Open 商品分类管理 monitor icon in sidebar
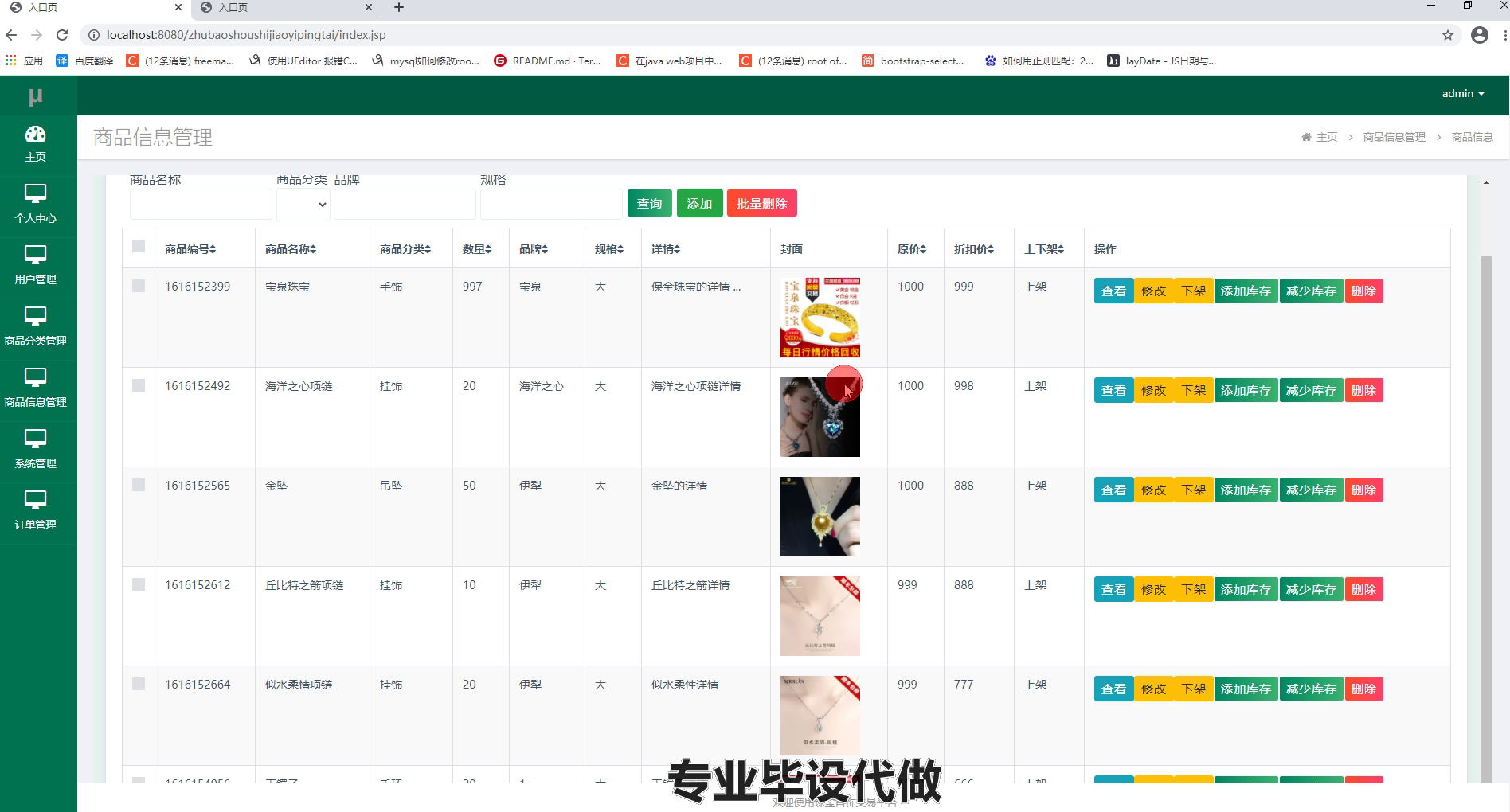The width and height of the screenshot is (1510, 812). click(36, 316)
